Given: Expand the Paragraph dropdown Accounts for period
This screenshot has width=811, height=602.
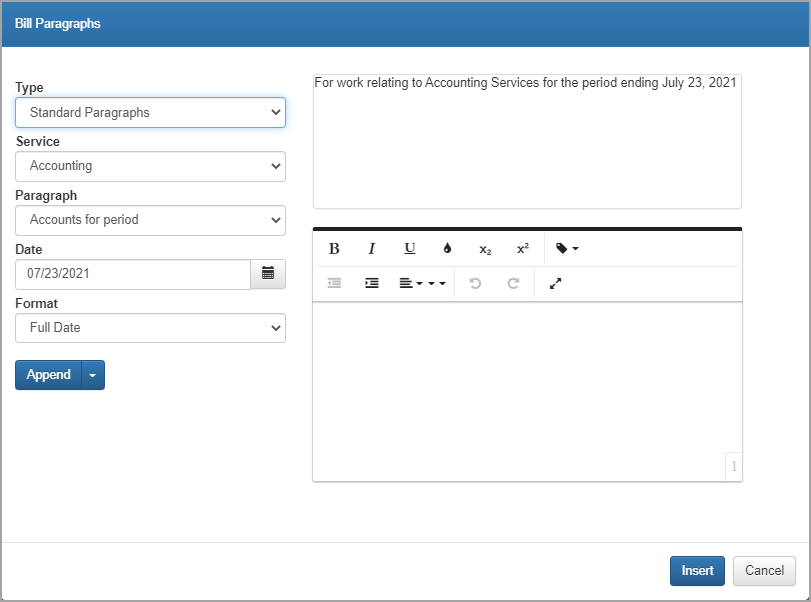Looking at the screenshot, I should pyautogui.click(x=151, y=220).
